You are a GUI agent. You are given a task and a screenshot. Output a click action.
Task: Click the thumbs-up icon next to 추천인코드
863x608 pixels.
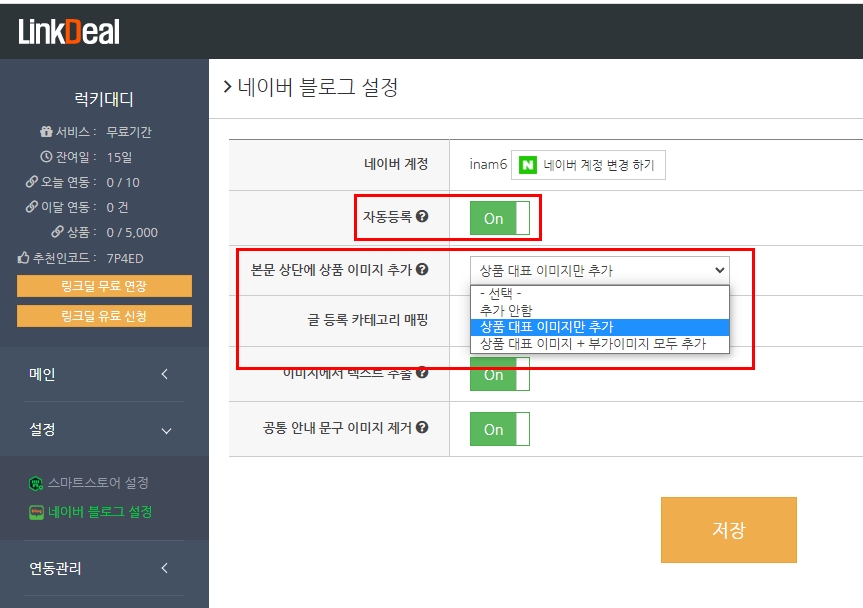click(23, 258)
